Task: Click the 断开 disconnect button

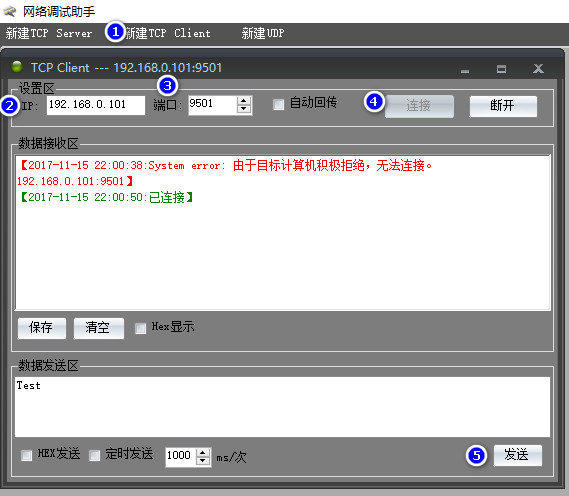Action: 503,106
